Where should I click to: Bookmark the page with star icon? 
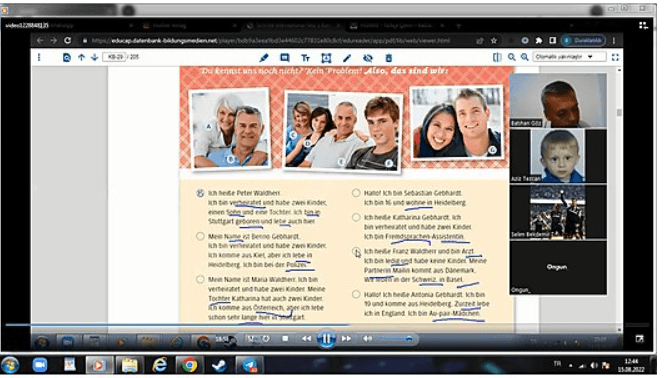point(494,41)
